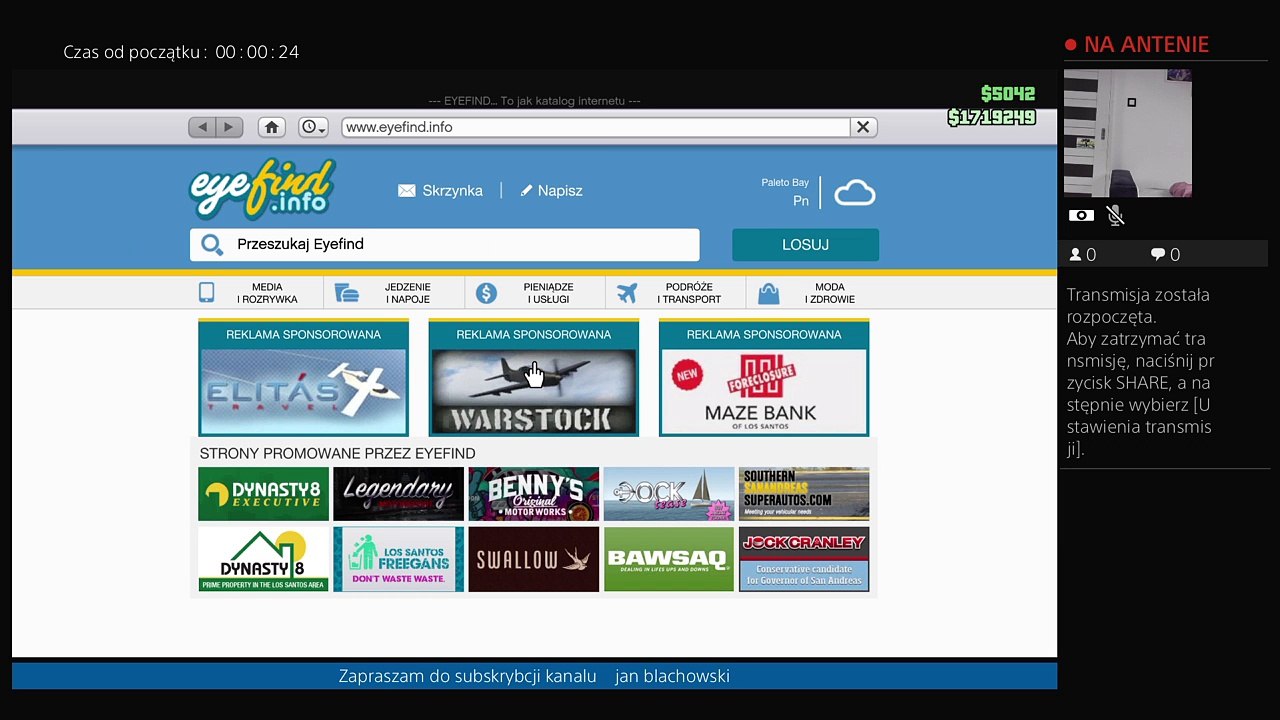Open the Jedzenie i Napoje category
Image resolution: width=1280 pixels, height=720 pixels.
tap(393, 293)
